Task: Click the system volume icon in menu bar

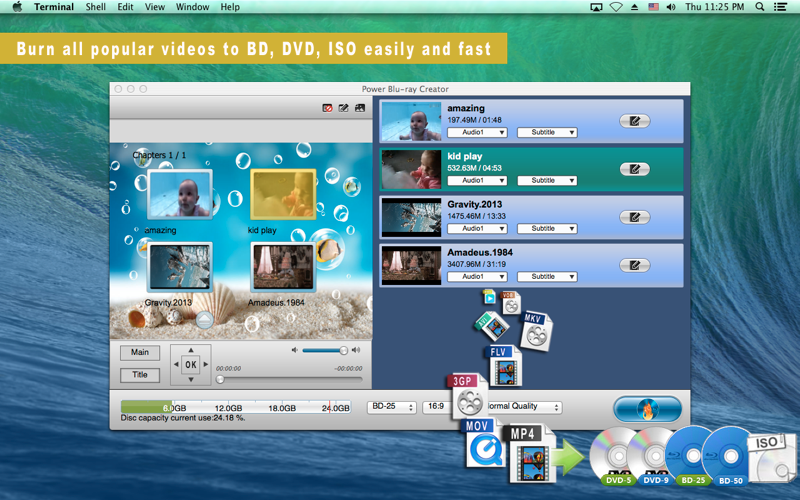Action: (671, 7)
